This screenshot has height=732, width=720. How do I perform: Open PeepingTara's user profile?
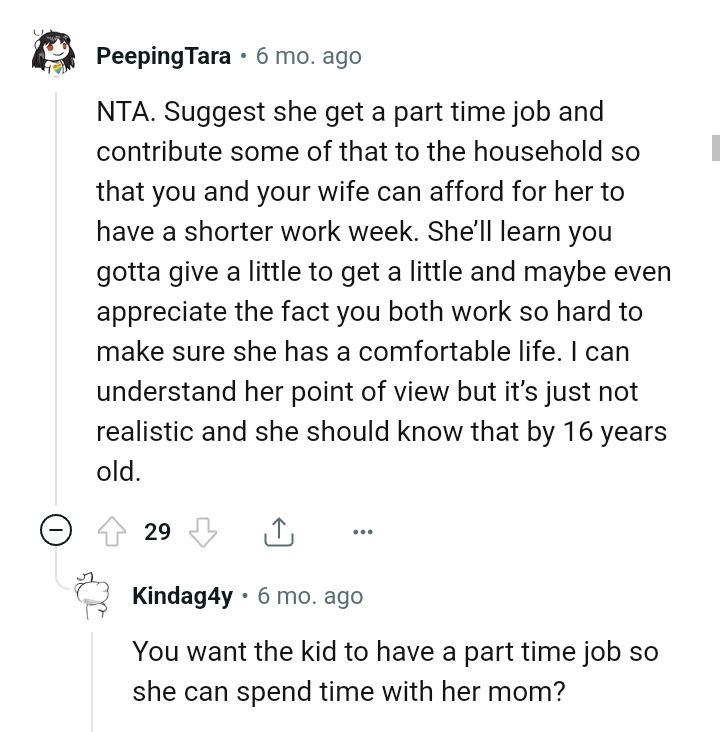pos(163,56)
